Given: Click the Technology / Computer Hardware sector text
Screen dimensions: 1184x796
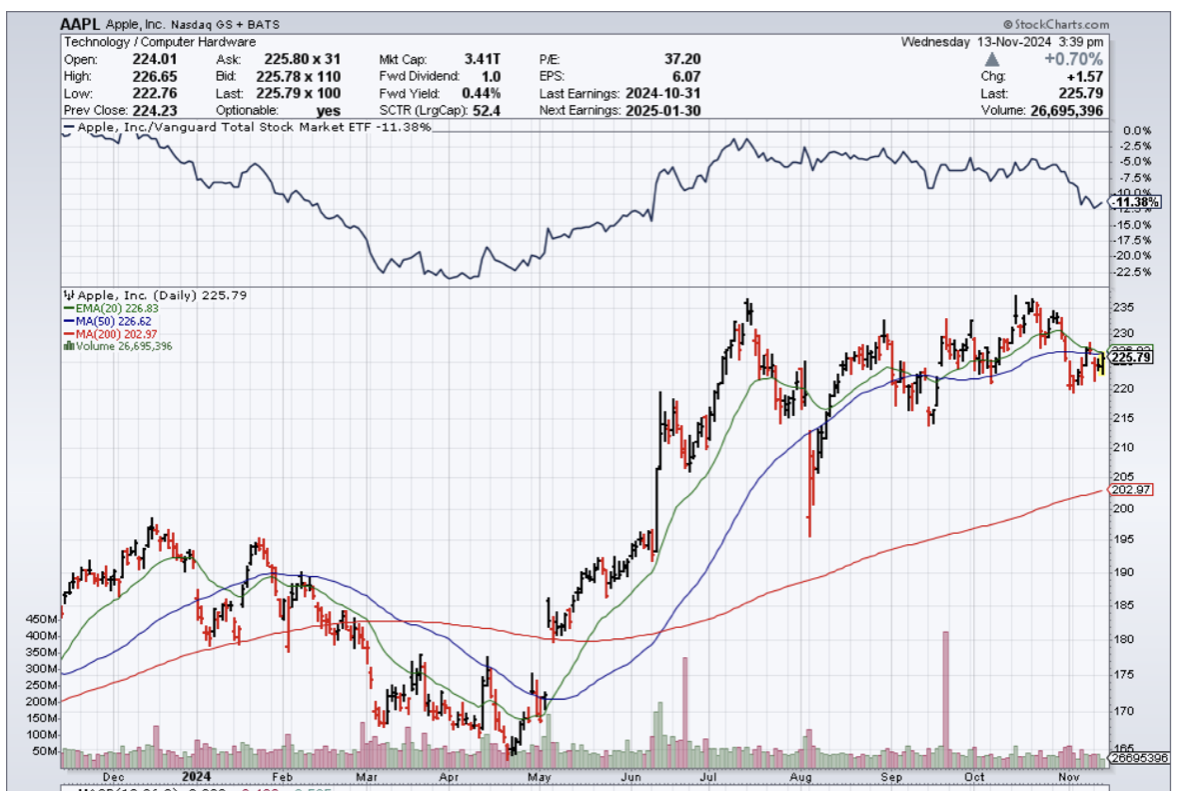Looking at the screenshot, I should coord(146,42).
